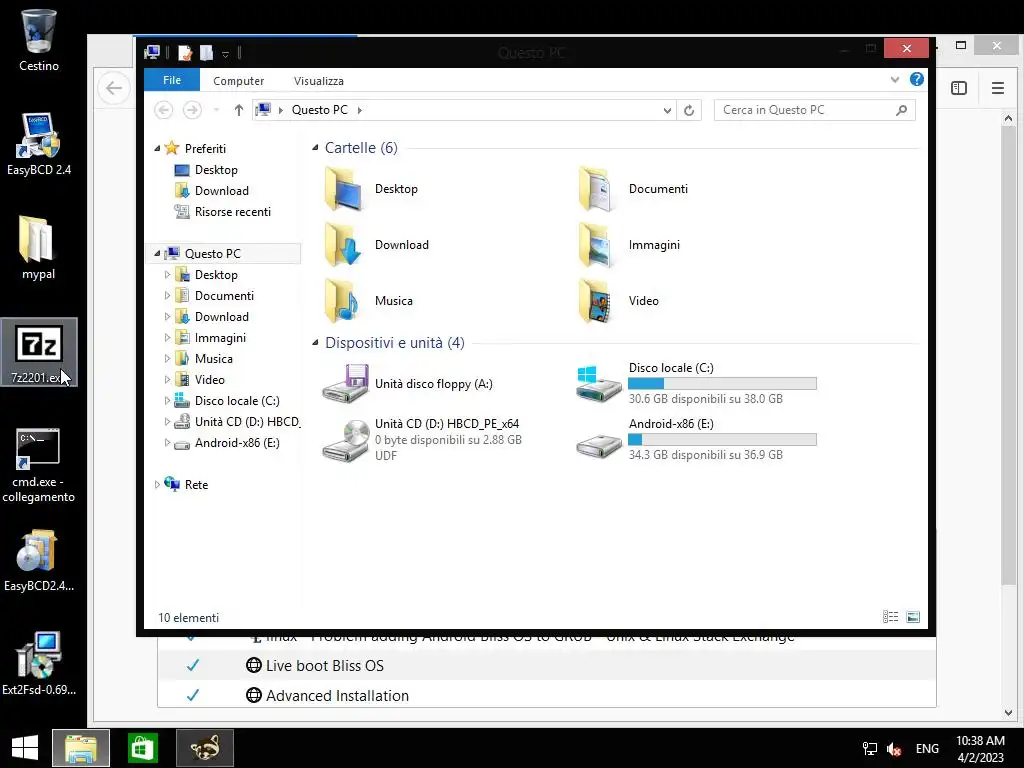Collapse the Preferiti tree node
This screenshot has height=768, width=1024.
point(157,149)
